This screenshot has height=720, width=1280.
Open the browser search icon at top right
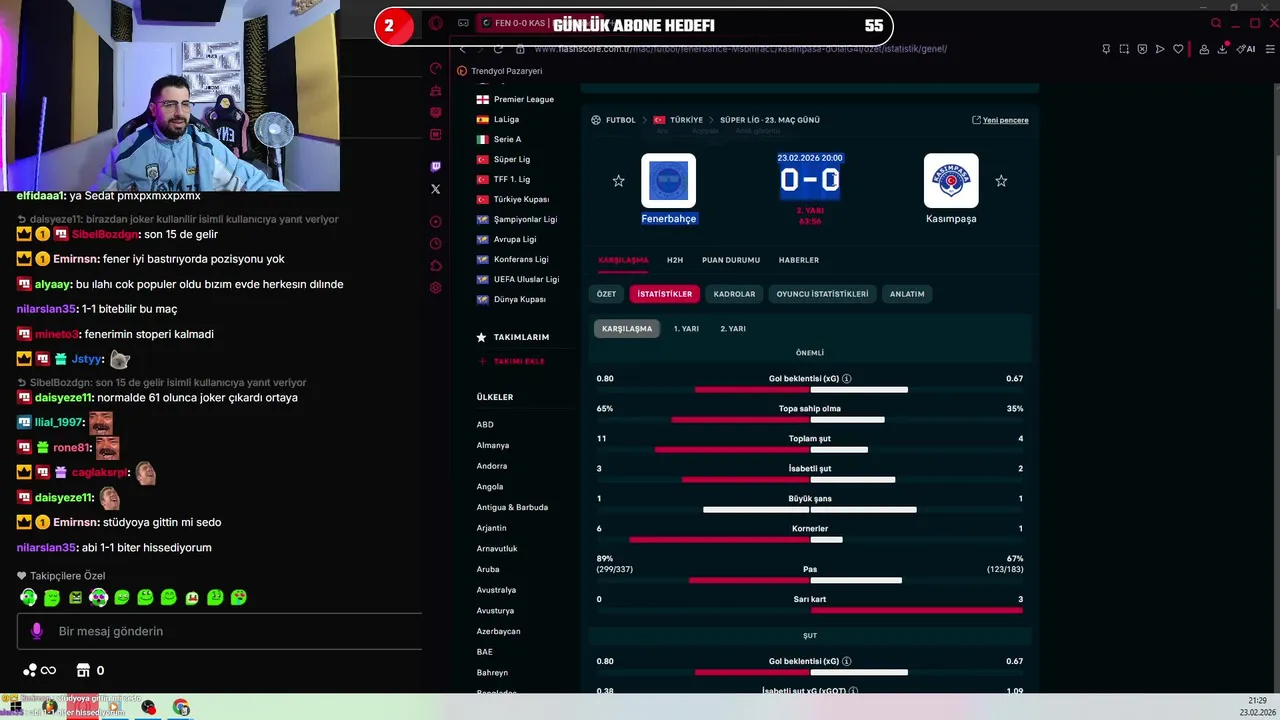pyautogui.click(x=1216, y=23)
